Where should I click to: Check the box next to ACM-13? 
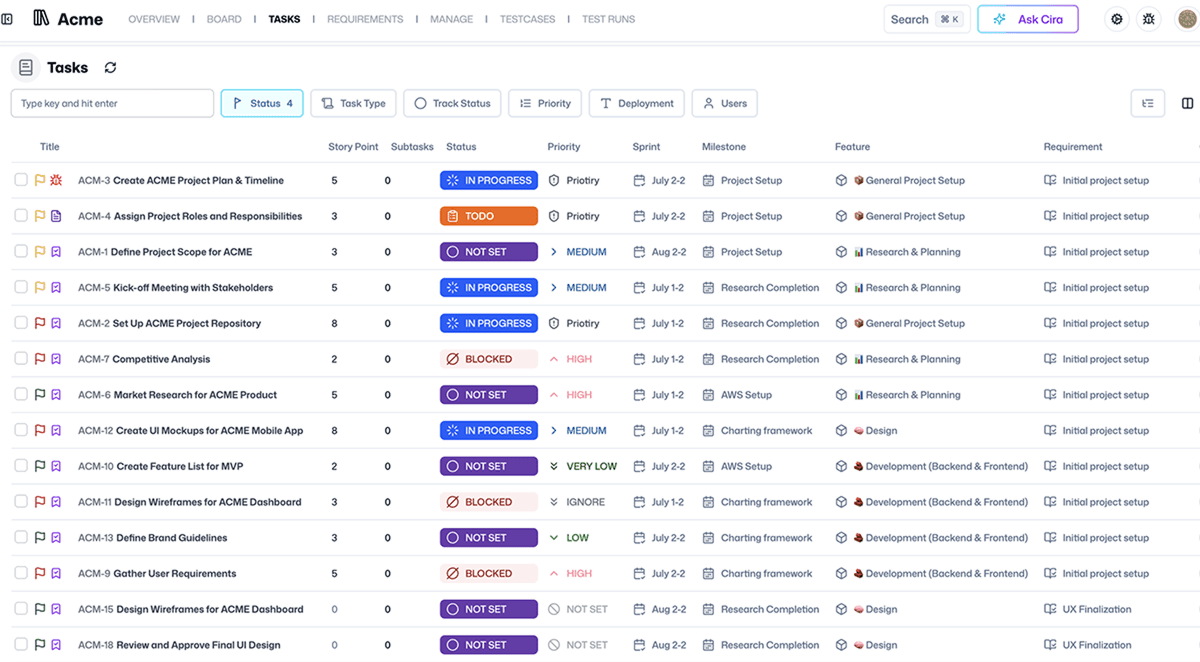[21, 537]
